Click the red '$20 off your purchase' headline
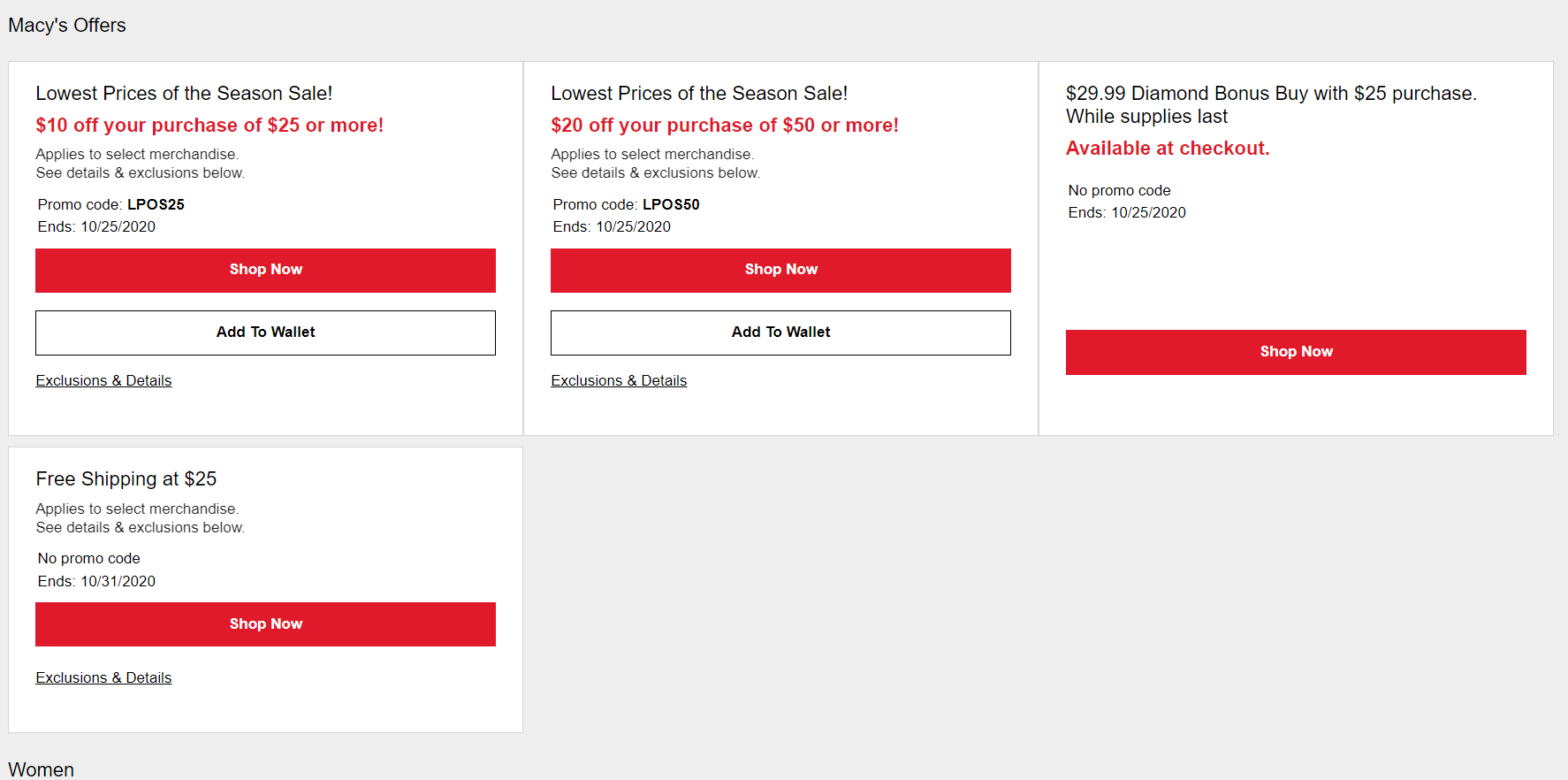This screenshot has width=1568, height=780. [725, 126]
